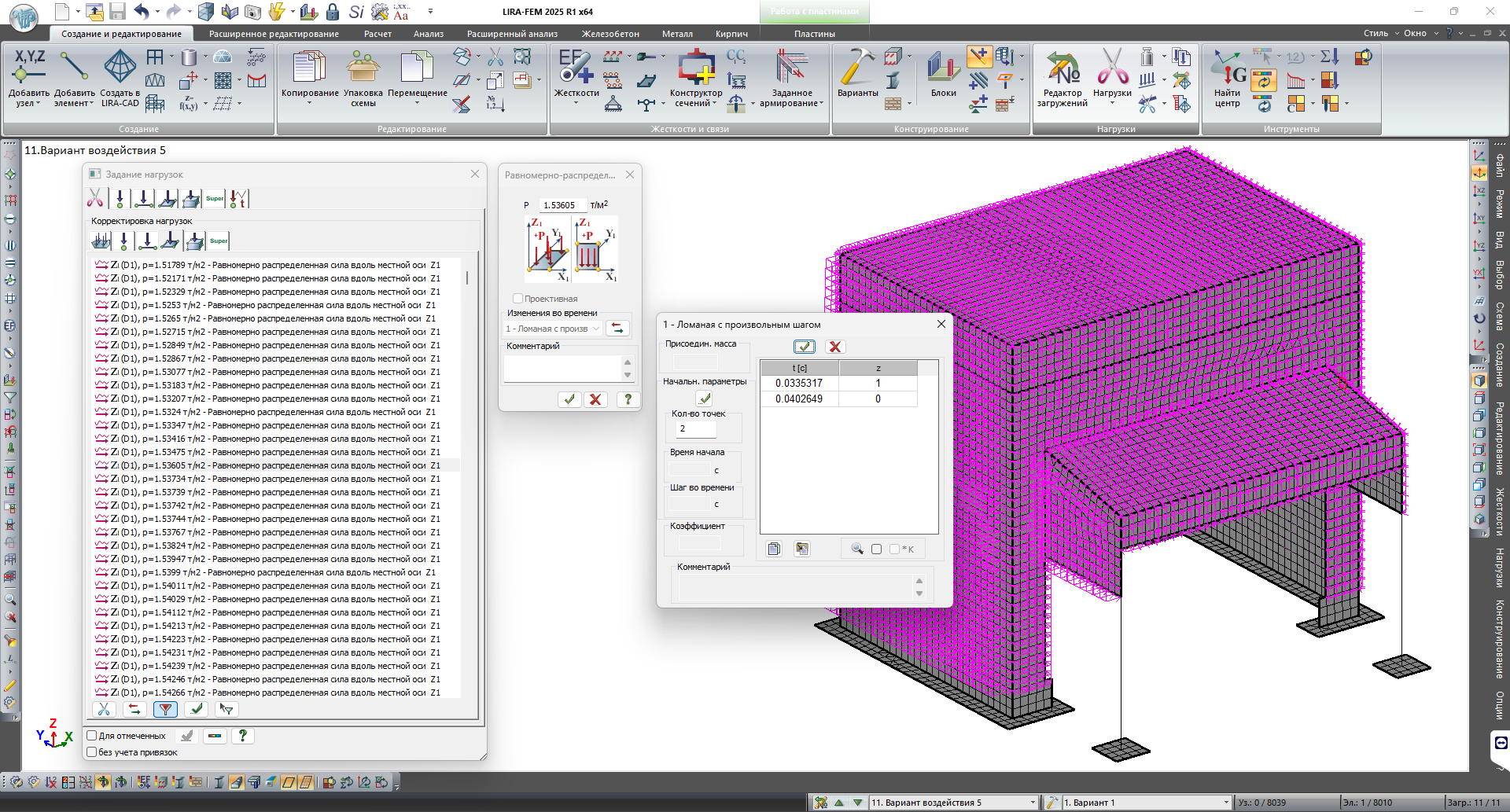Open the Ломаная с произв dropdown

[x=553, y=329]
